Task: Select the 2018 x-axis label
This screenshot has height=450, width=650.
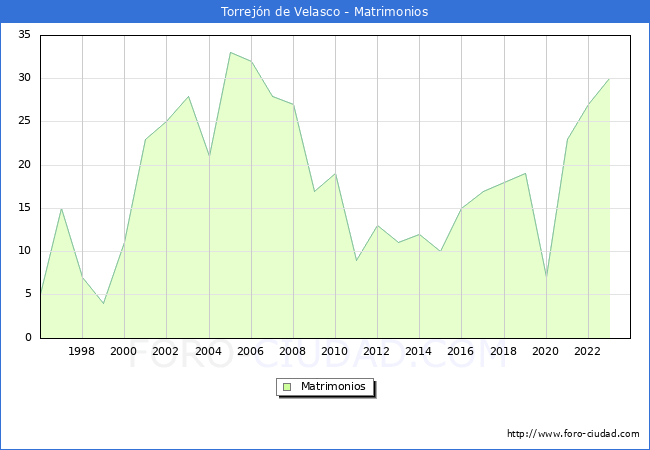Action: [x=504, y=351]
